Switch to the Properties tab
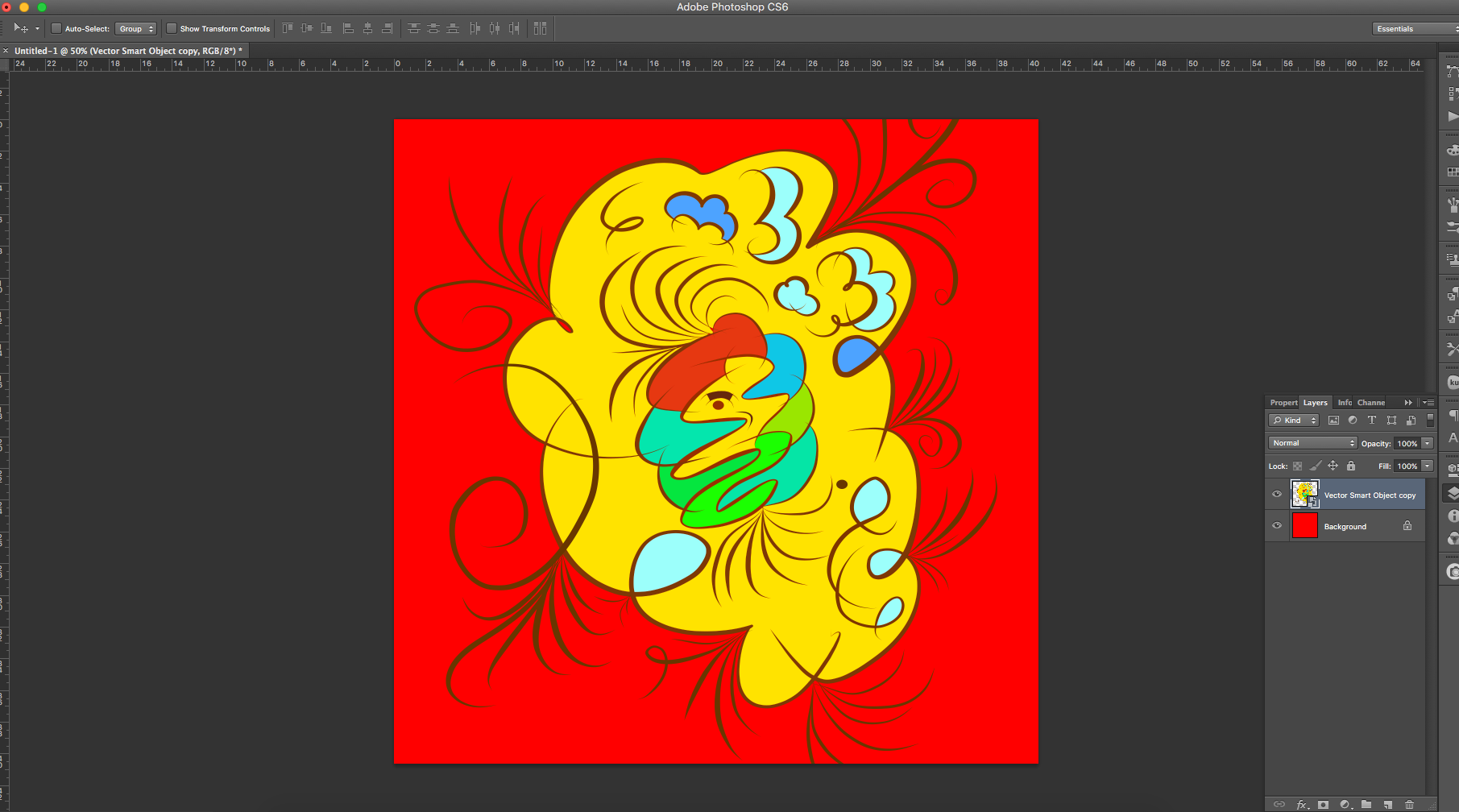The width and height of the screenshot is (1459, 812). click(x=1283, y=403)
